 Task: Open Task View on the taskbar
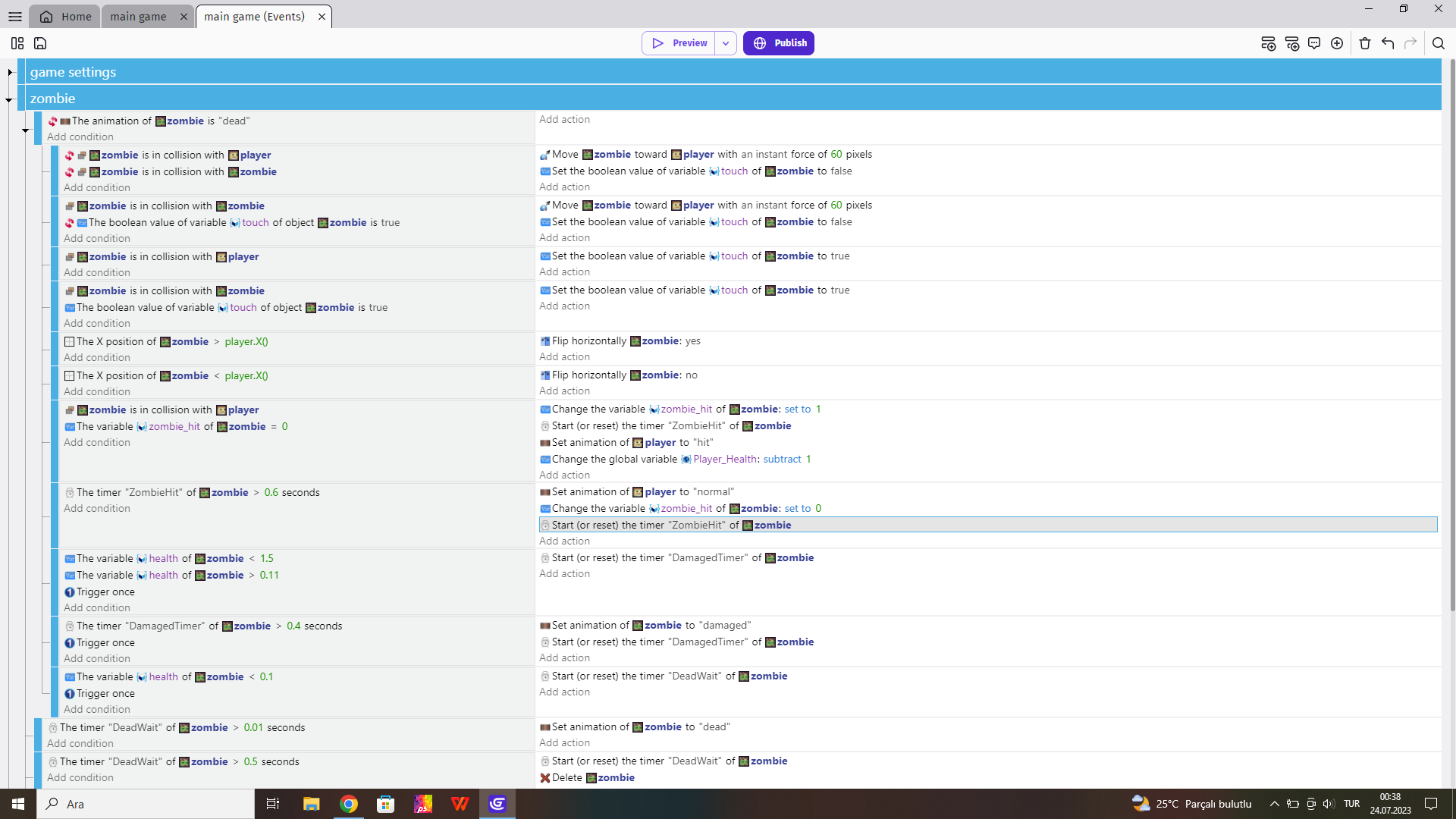273,804
